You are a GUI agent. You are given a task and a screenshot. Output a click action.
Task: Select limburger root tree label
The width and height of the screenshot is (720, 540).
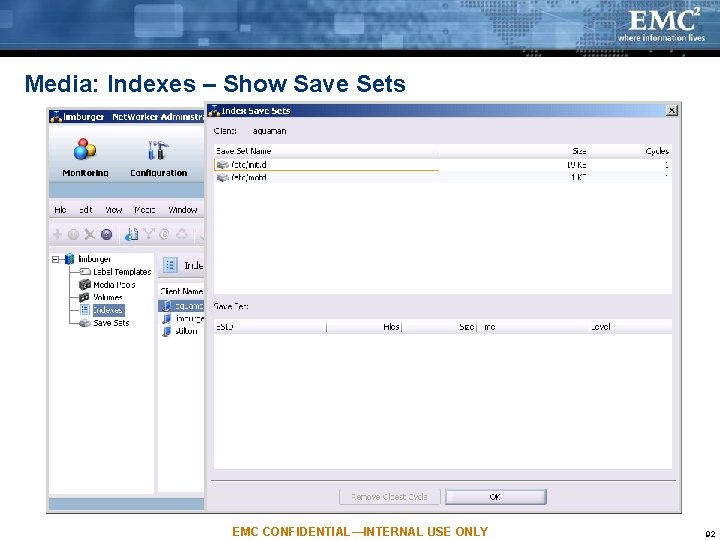pos(94,259)
